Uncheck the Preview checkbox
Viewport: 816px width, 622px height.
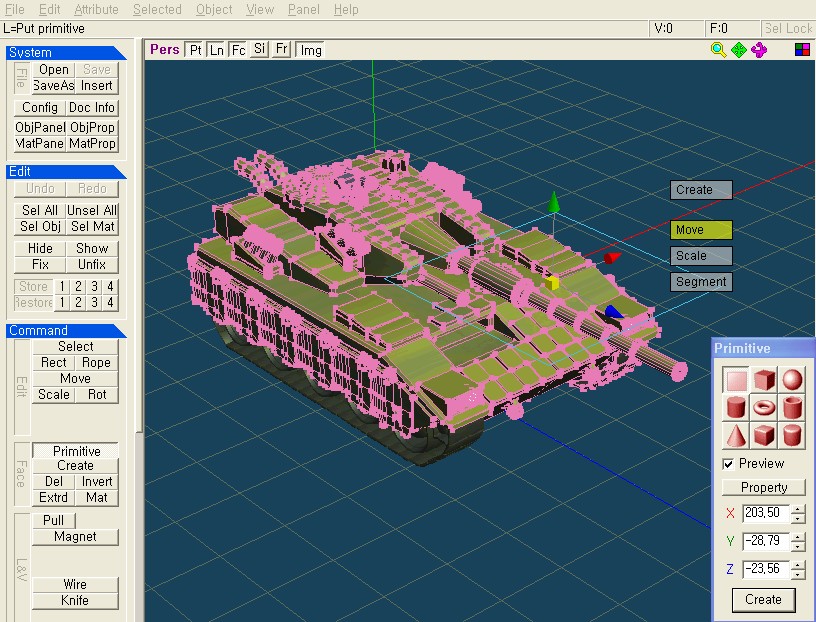point(729,464)
